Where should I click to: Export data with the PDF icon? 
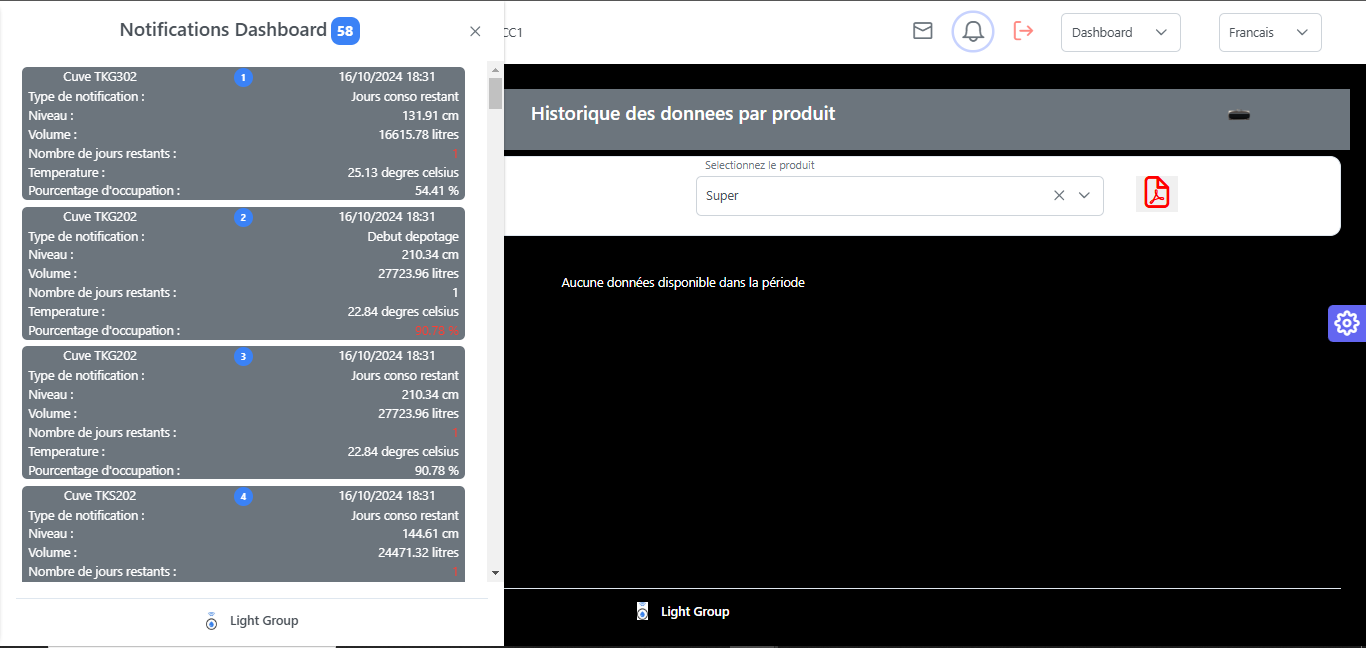(1157, 193)
